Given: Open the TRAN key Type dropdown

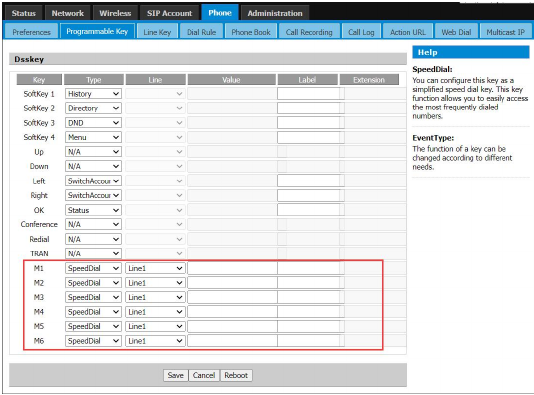Looking at the screenshot, I should [93, 253].
